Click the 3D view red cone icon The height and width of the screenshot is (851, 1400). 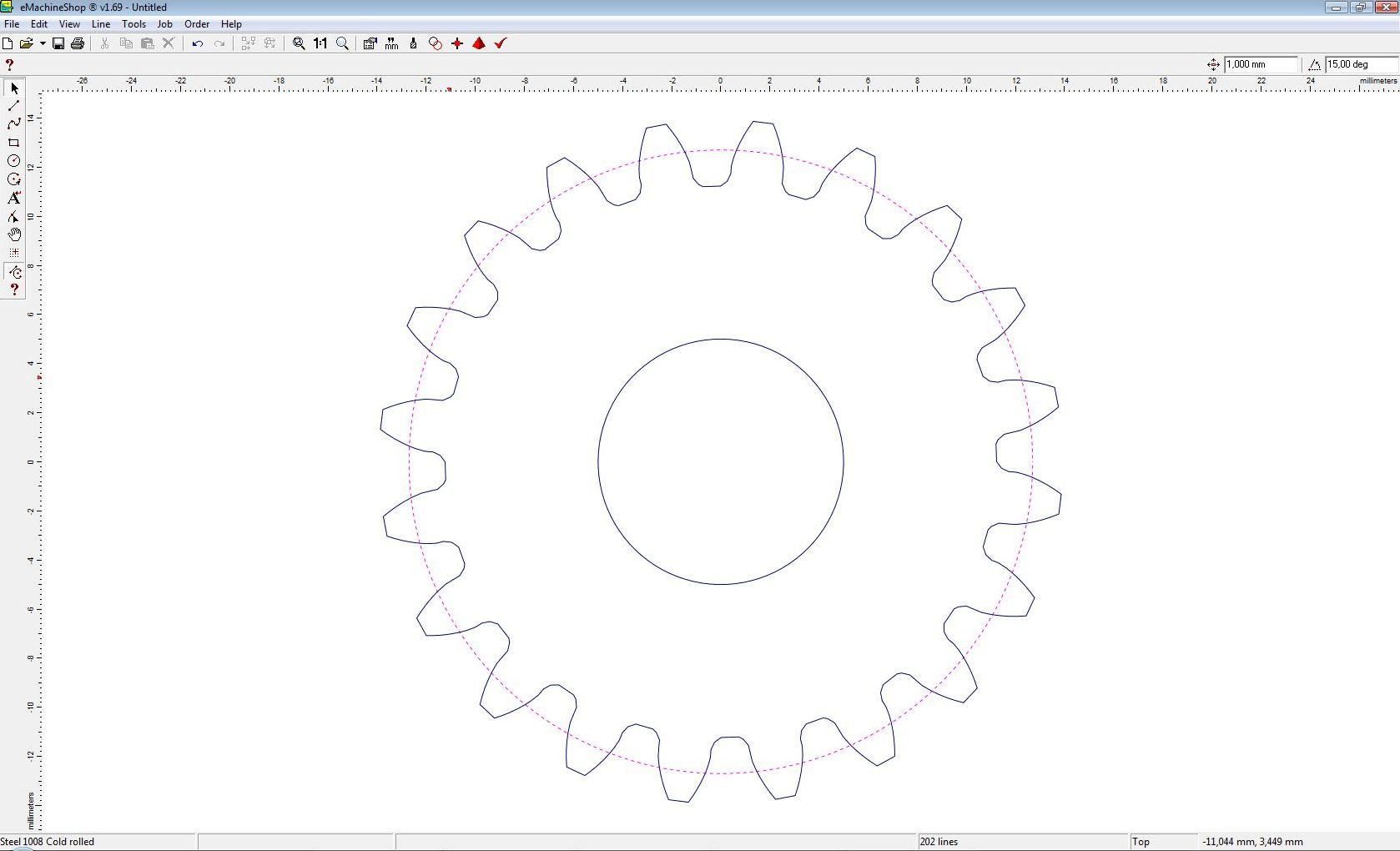coord(479,43)
